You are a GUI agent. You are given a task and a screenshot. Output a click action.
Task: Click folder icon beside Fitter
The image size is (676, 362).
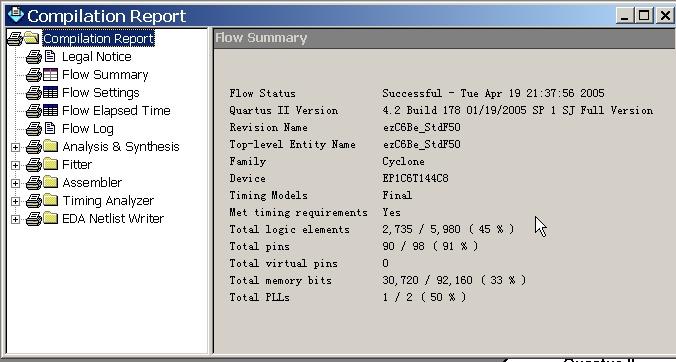click(x=51, y=165)
